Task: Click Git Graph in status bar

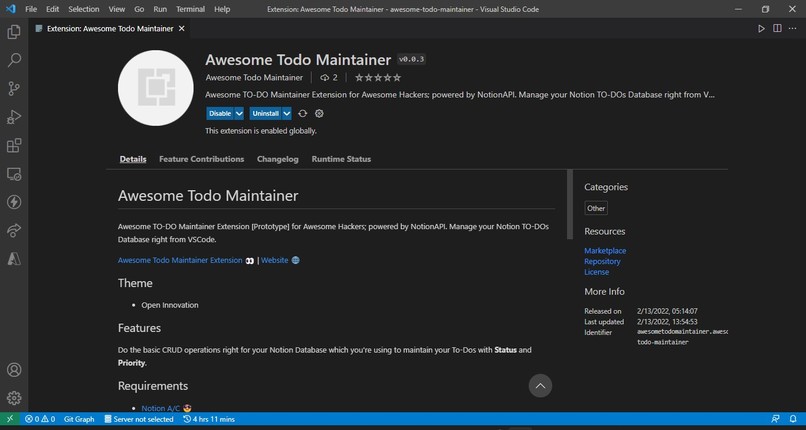Action: 79,419
